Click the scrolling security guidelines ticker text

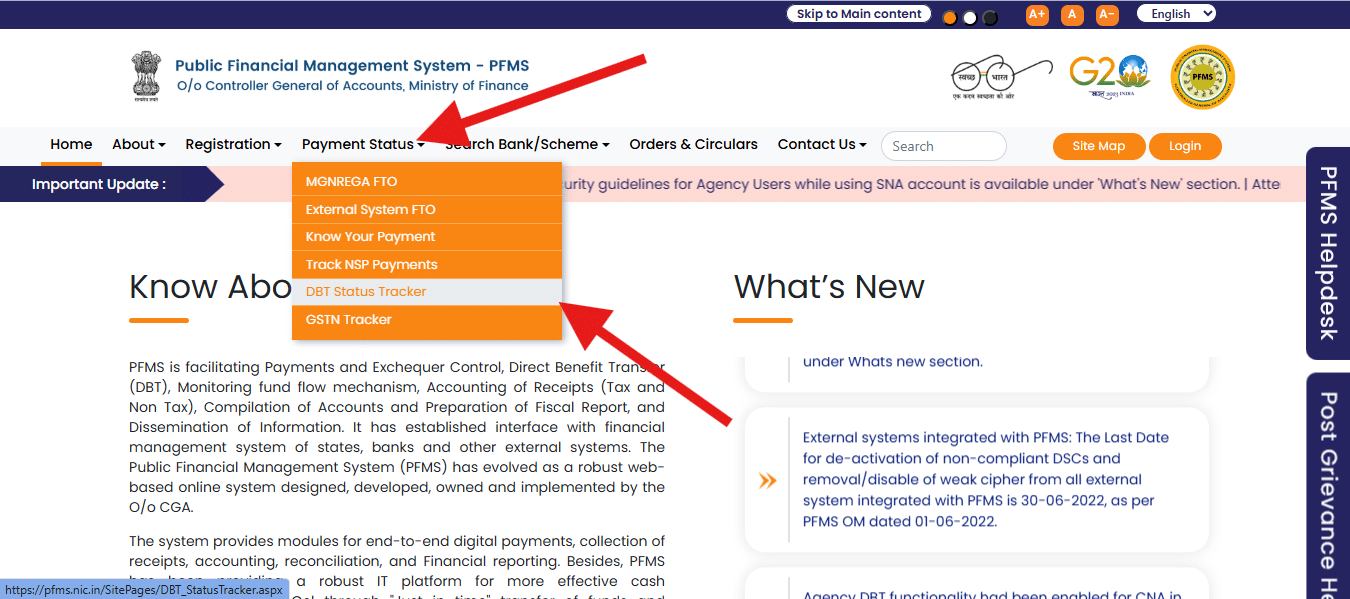coord(922,184)
